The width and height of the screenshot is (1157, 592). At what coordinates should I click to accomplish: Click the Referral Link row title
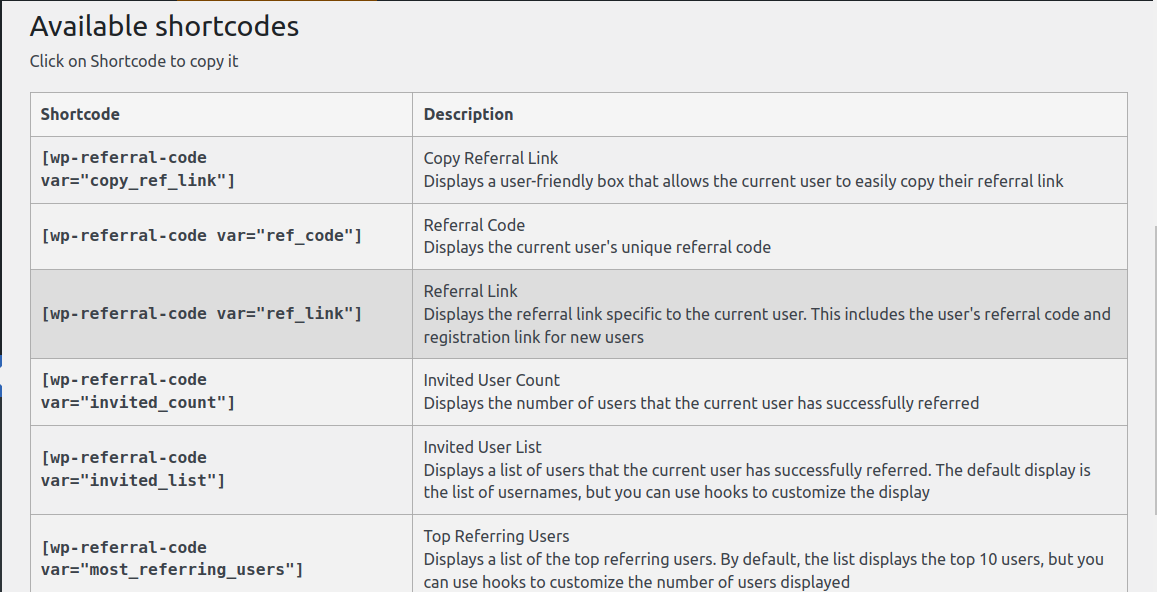click(471, 292)
